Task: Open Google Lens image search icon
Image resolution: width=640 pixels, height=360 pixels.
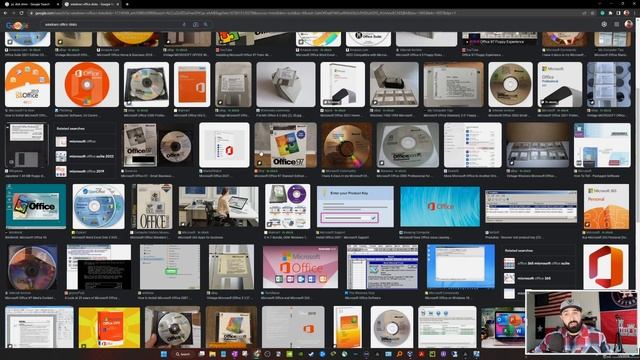Action: 196,24
